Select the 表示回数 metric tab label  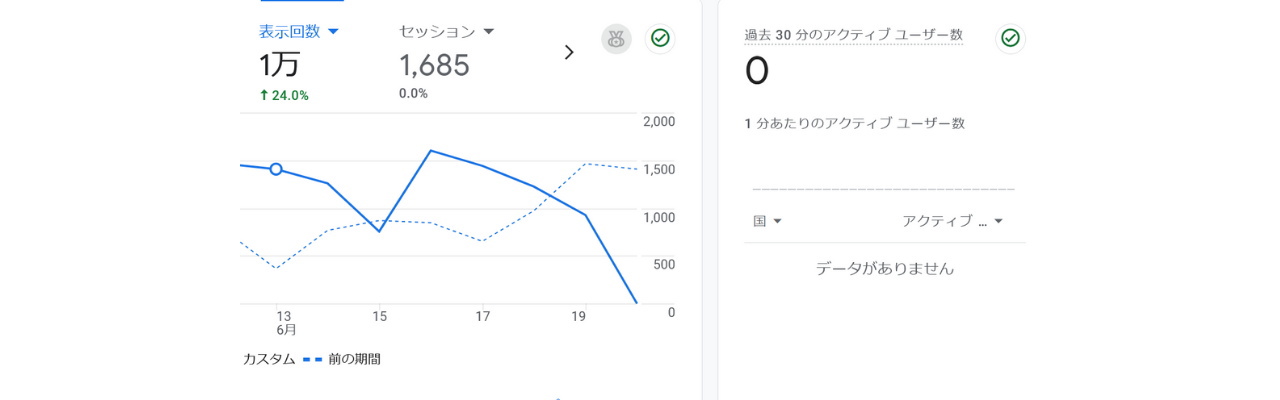pos(290,31)
